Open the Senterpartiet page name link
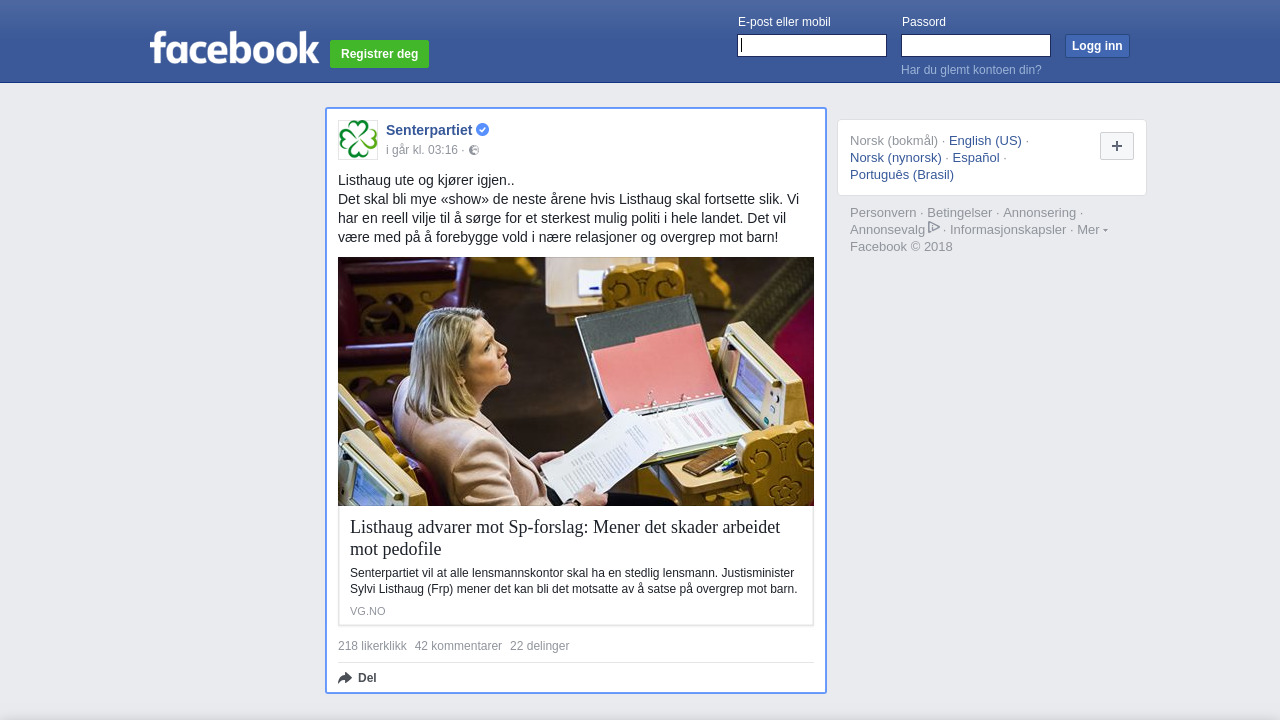The image size is (1280, 720). point(429,130)
